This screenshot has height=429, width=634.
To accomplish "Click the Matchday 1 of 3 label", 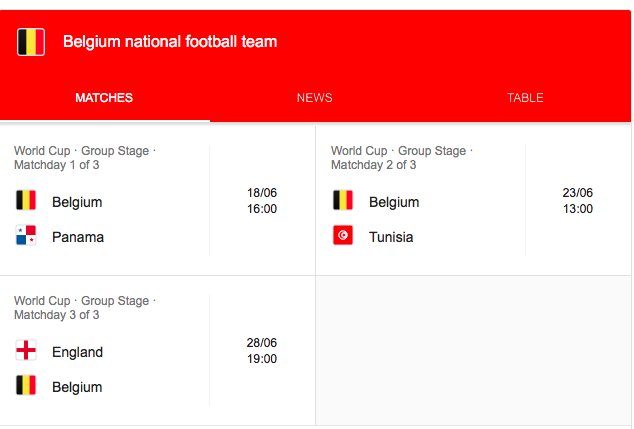I will [57, 165].
